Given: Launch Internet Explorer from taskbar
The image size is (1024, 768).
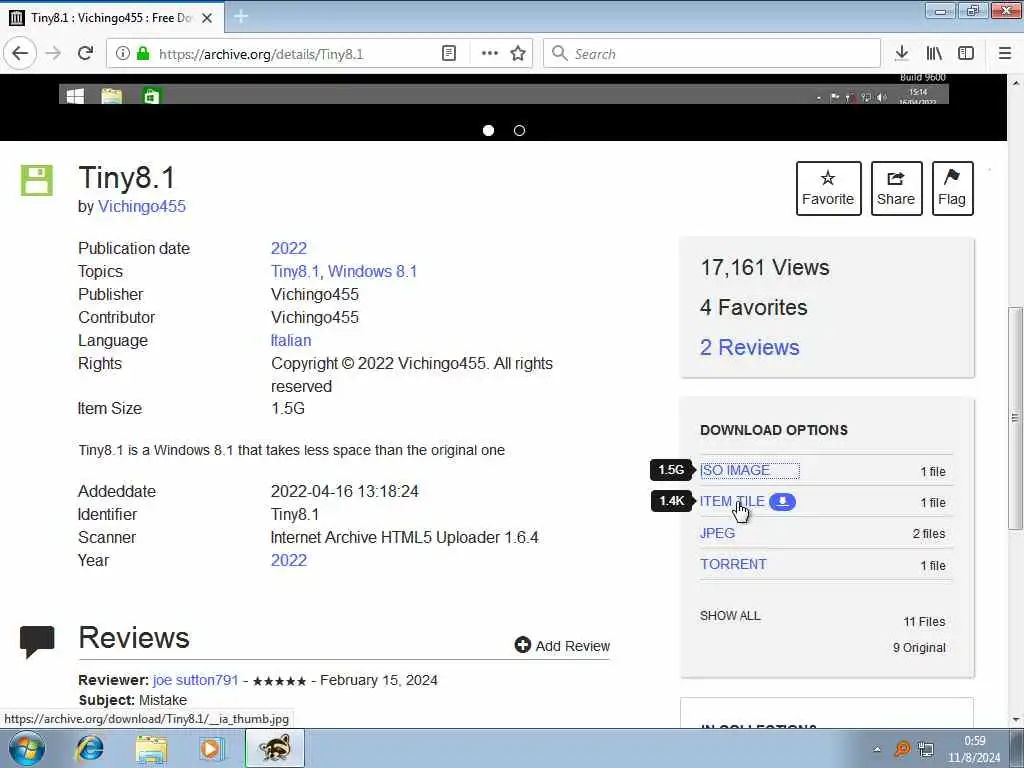Looking at the screenshot, I should (x=89, y=748).
